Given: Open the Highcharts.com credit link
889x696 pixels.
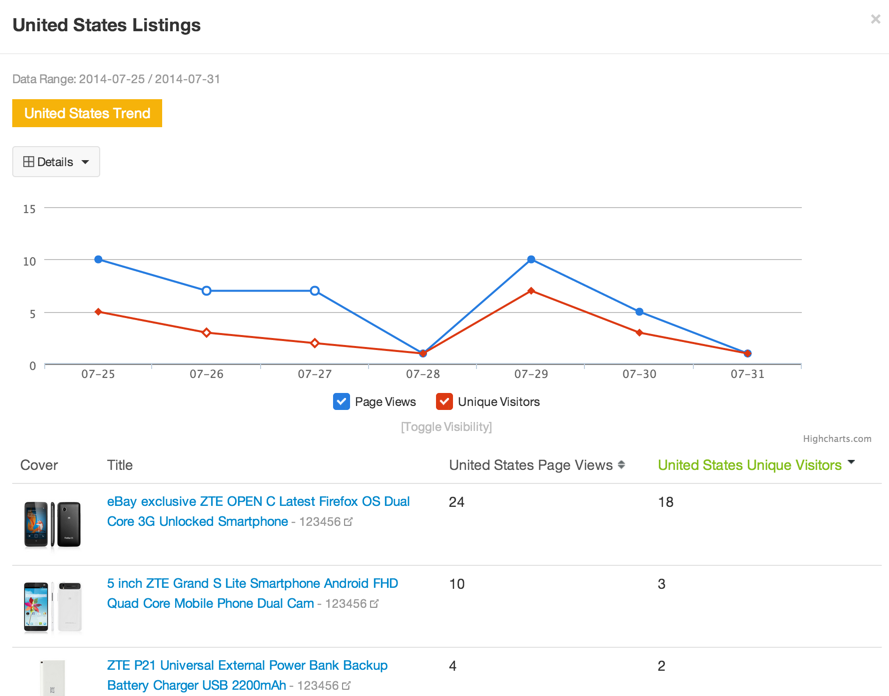Looking at the screenshot, I should pyautogui.click(x=837, y=439).
